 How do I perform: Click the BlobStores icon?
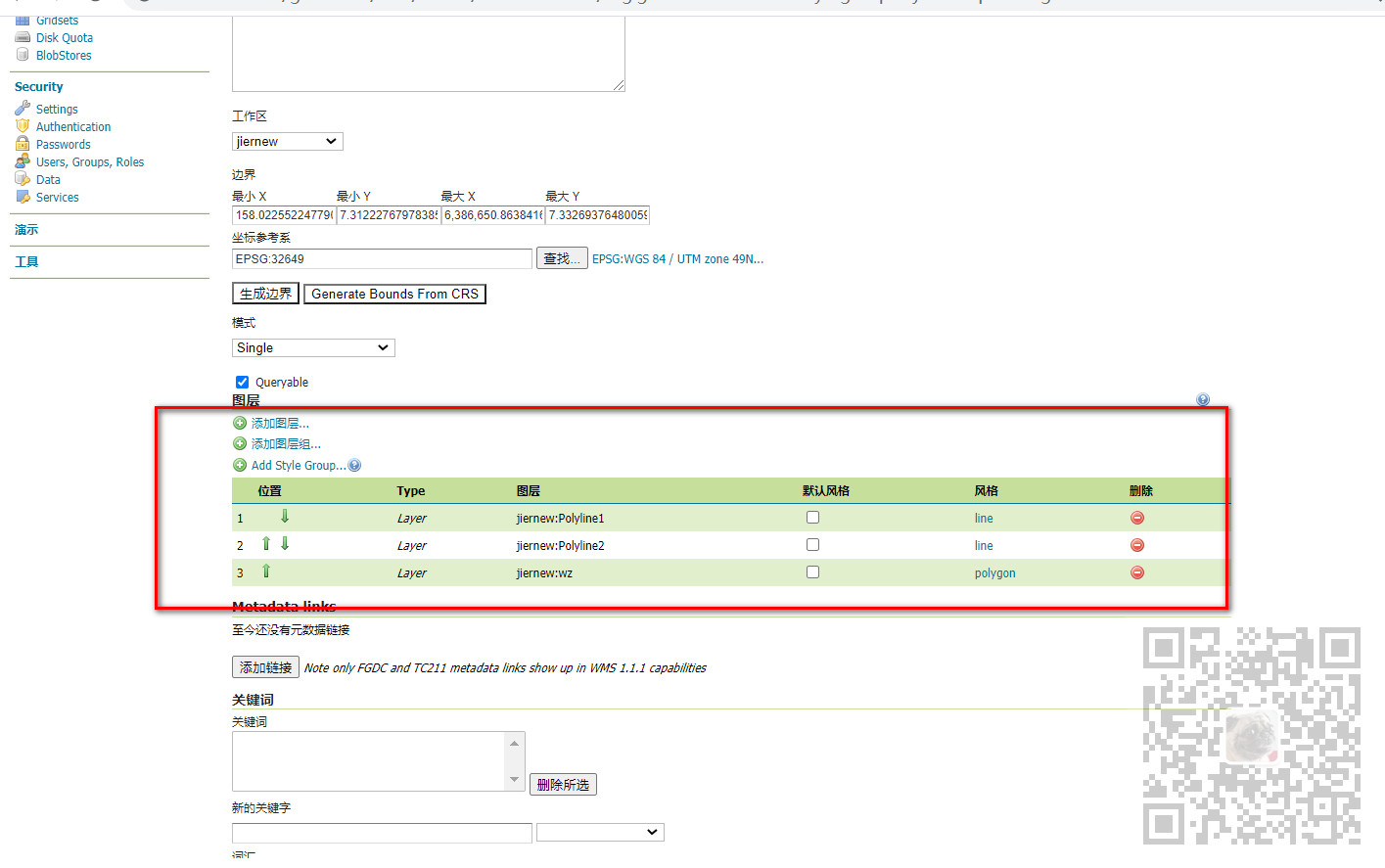(x=23, y=56)
